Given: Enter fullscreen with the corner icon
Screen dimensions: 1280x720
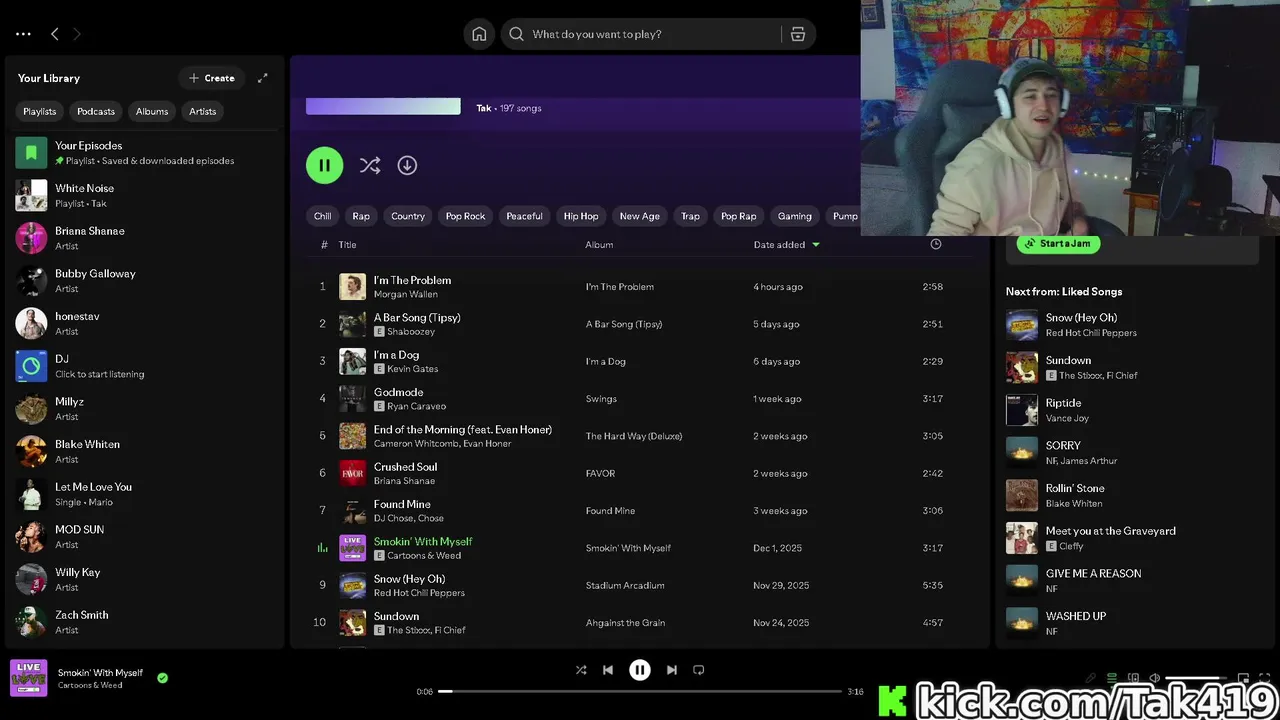Looking at the screenshot, I should coord(1265,678).
